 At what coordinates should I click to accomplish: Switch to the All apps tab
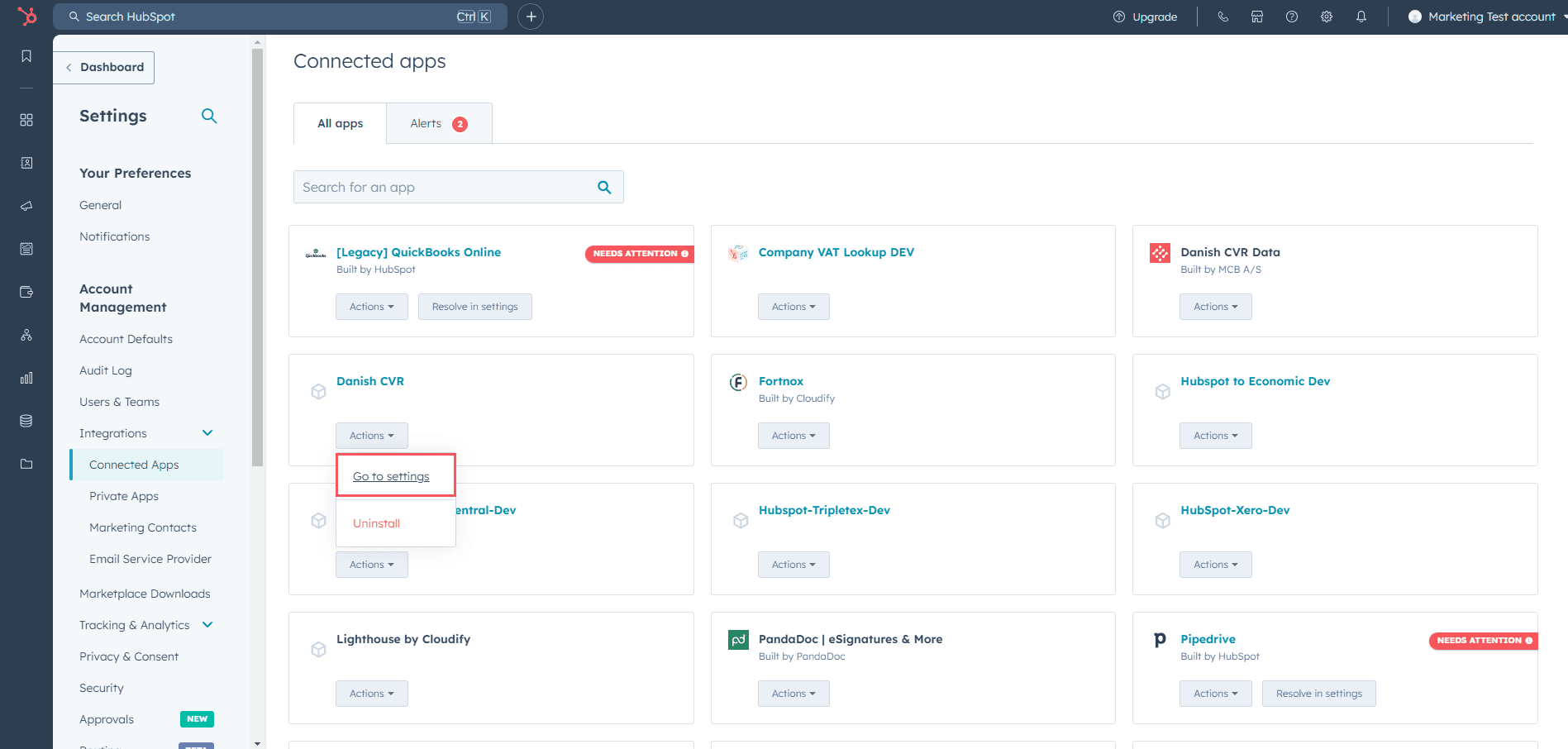tap(340, 123)
